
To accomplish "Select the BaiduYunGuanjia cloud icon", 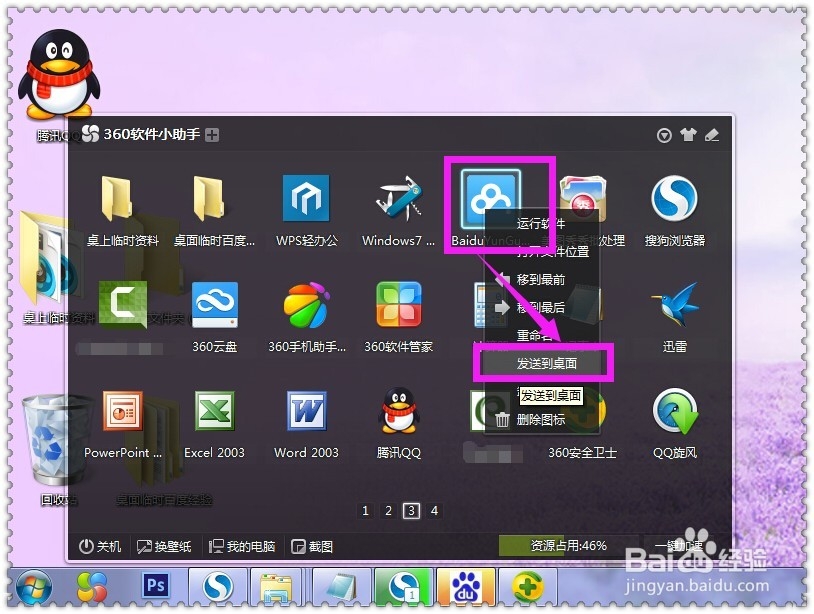I will [490, 200].
